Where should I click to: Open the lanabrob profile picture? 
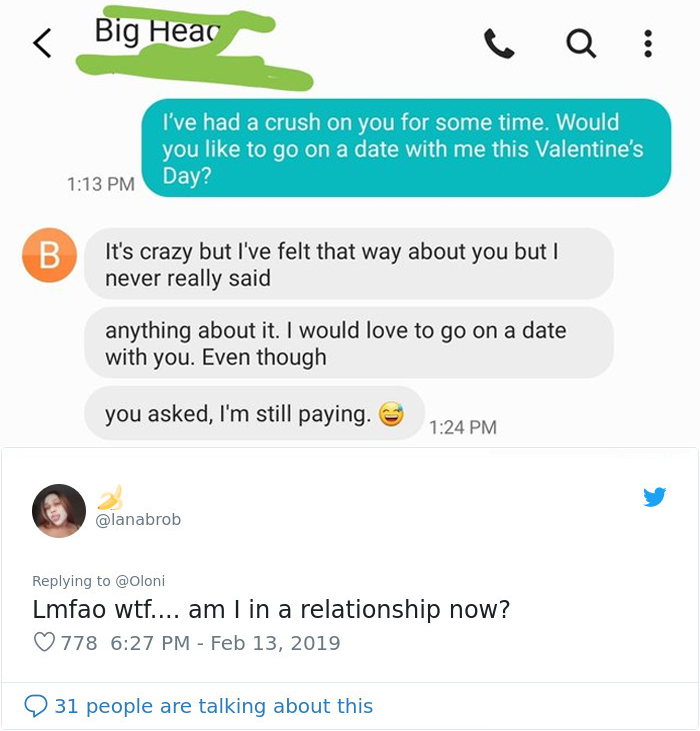[x=59, y=511]
